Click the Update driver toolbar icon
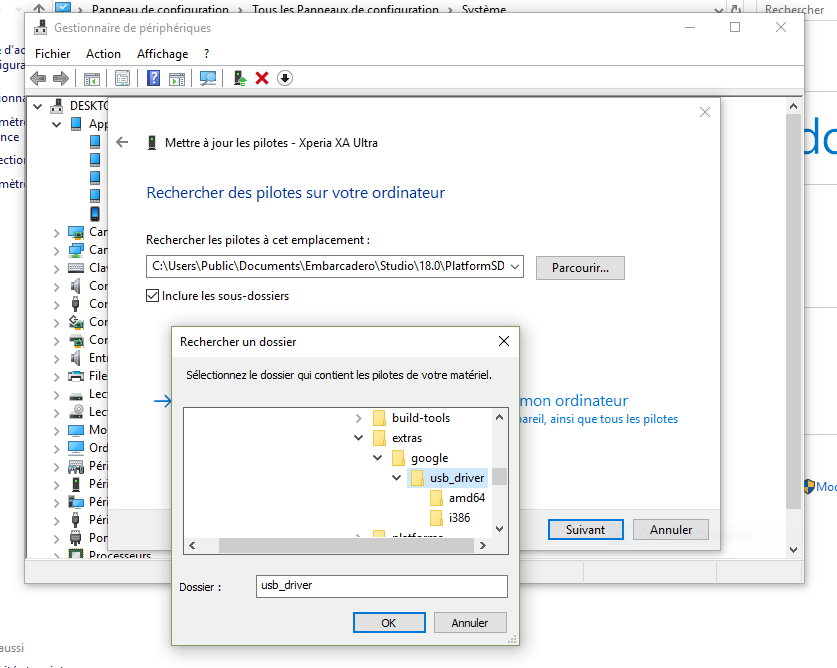The height and width of the screenshot is (668, 837). (x=240, y=78)
